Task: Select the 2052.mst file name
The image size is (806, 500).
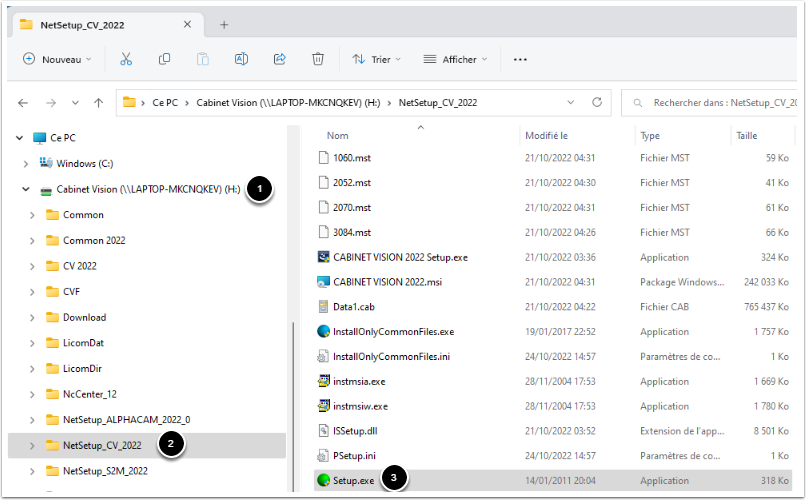Action: click(352, 182)
